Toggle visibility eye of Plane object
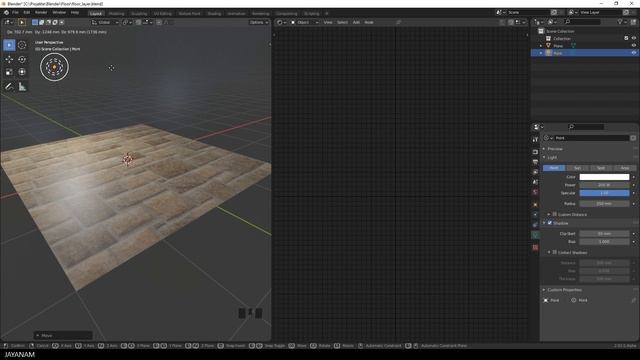Screen dimensions: 640x360 [x=634, y=46]
